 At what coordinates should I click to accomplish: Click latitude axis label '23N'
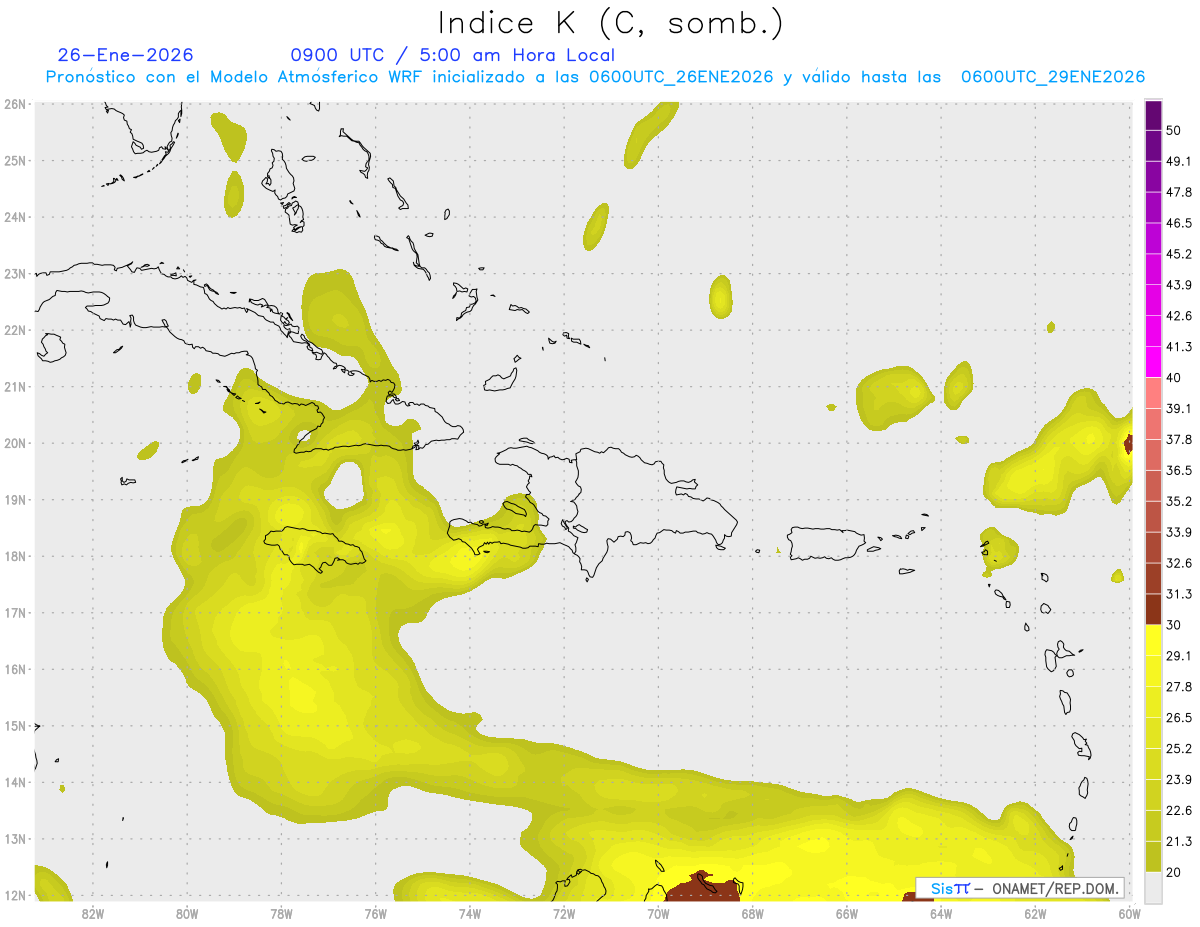[x=14, y=273]
